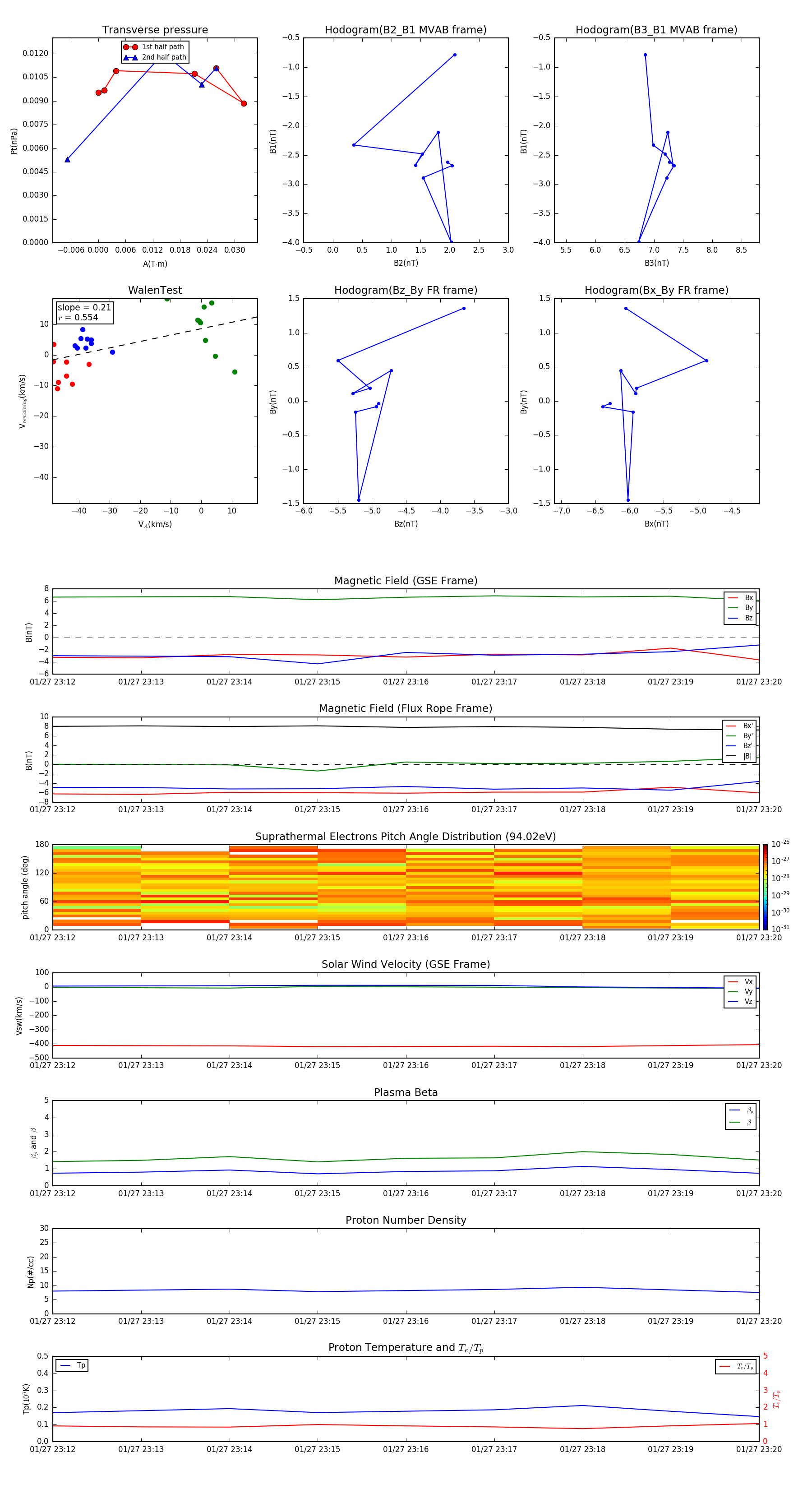812x1489 pixels.
Task: Click the "Solar Wind Velocity (GSE Frame)" title
Action: click(406, 964)
